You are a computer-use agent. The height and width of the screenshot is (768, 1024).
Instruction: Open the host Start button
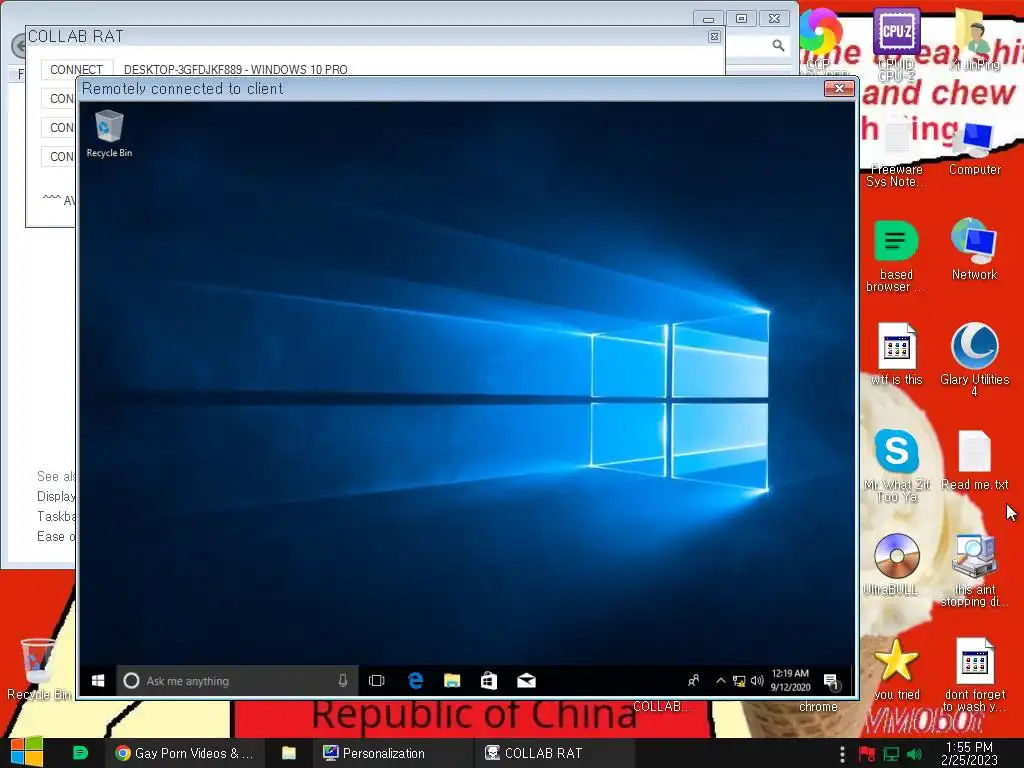(x=27, y=752)
